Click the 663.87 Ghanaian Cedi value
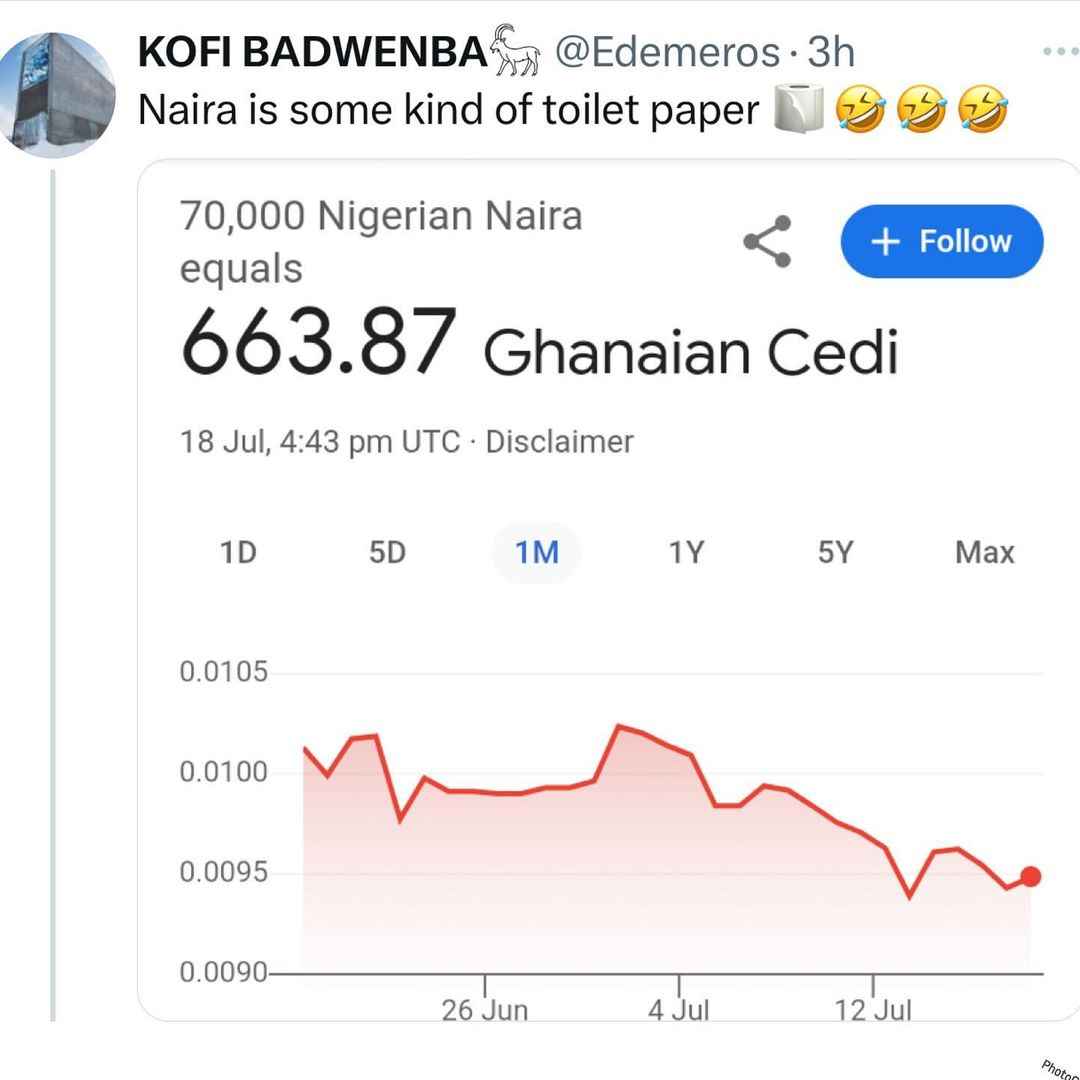The width and height of the screenshot is (1080, 1080). pyautogui.click(x=539, y=344)
